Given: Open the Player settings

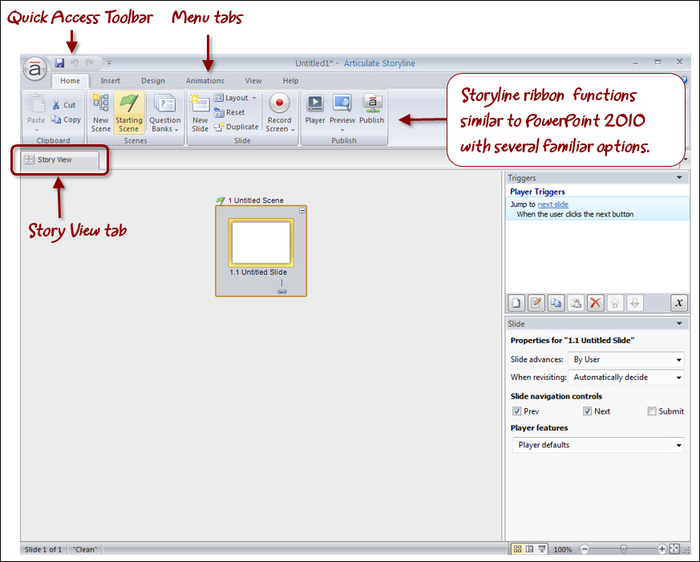Looking at the screenshot, I should point(315,109).
